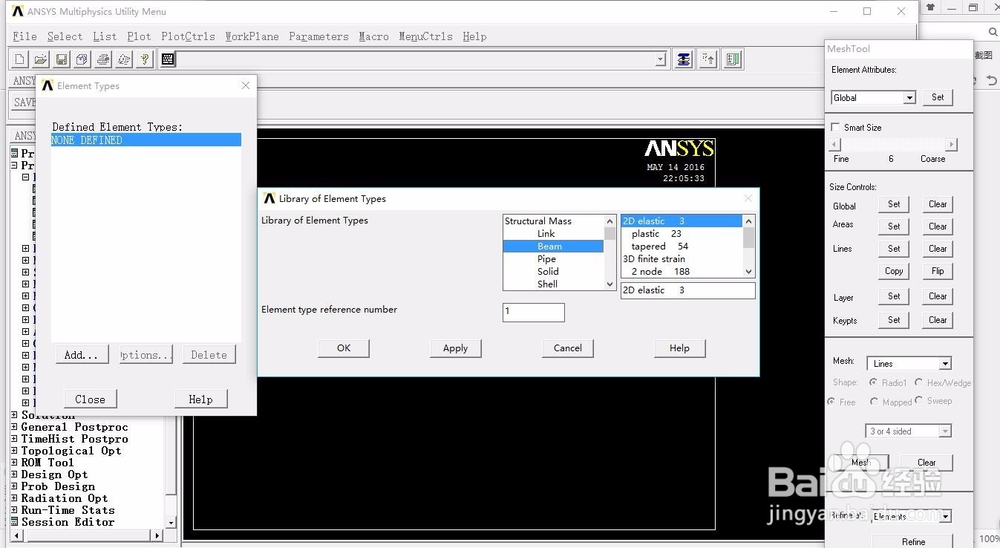Open the Element Attributes Global dropdown
The height and width of the screenshot is (548, 1000).
tap(909, 98)
